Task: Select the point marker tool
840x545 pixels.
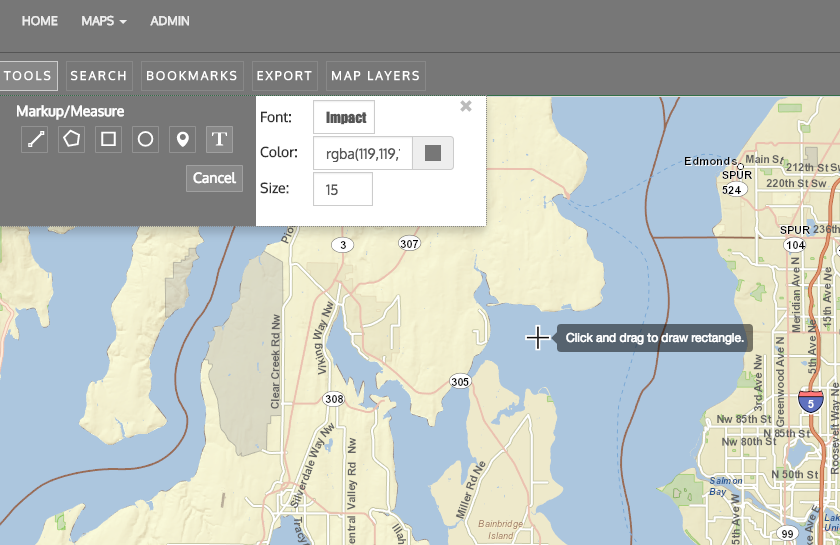Action: (182, 140)
